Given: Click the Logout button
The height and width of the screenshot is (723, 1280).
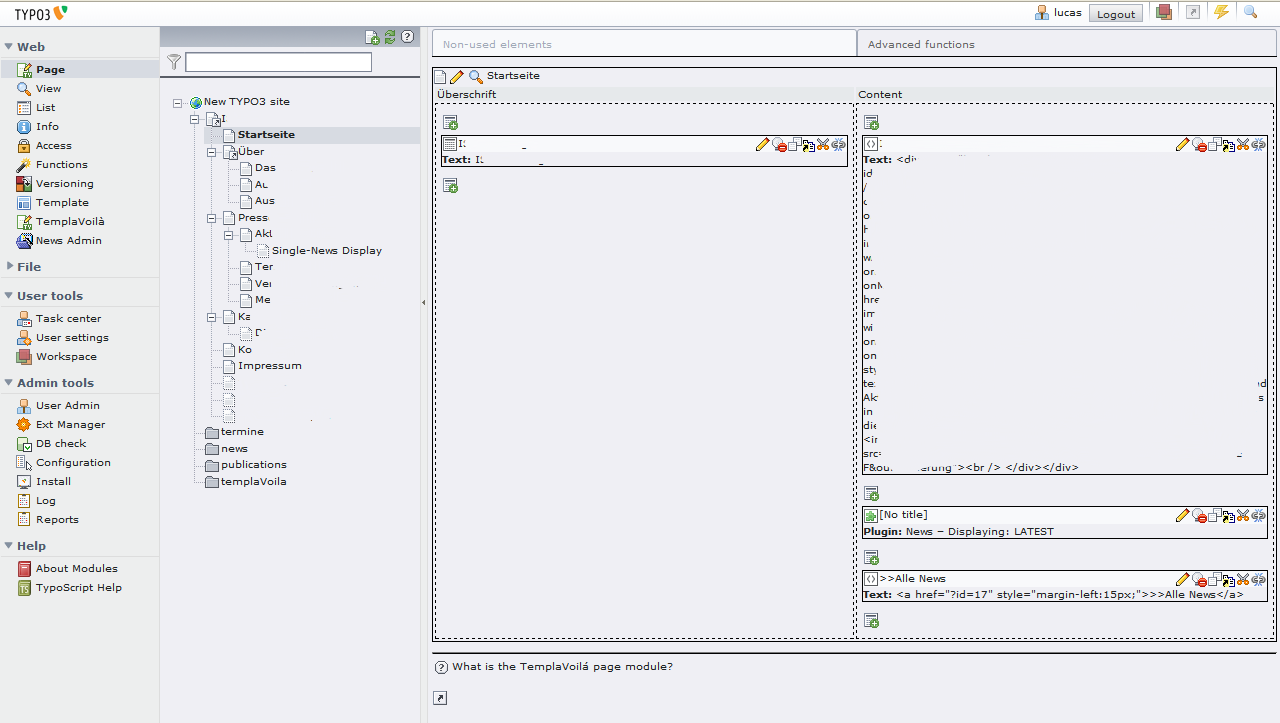Looking at the screenshot, I should [x=1116, y=13].
